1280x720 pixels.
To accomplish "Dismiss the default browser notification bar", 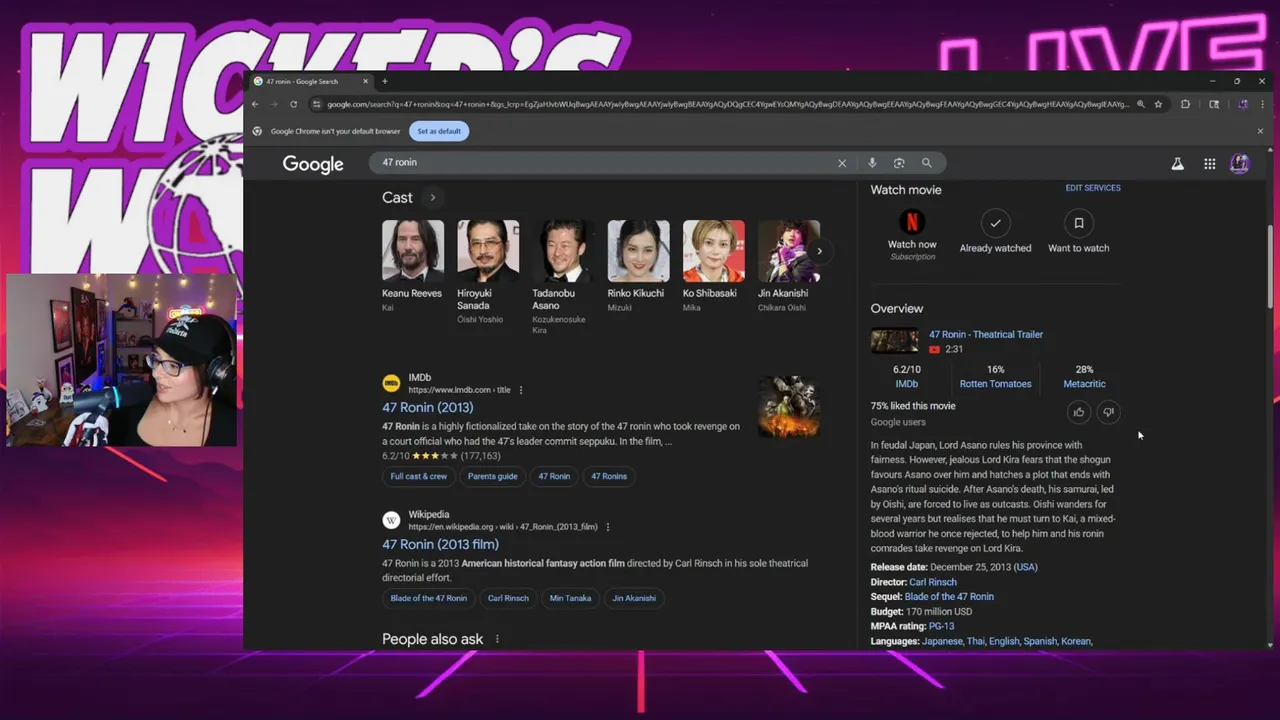I will coord(1260,131).
